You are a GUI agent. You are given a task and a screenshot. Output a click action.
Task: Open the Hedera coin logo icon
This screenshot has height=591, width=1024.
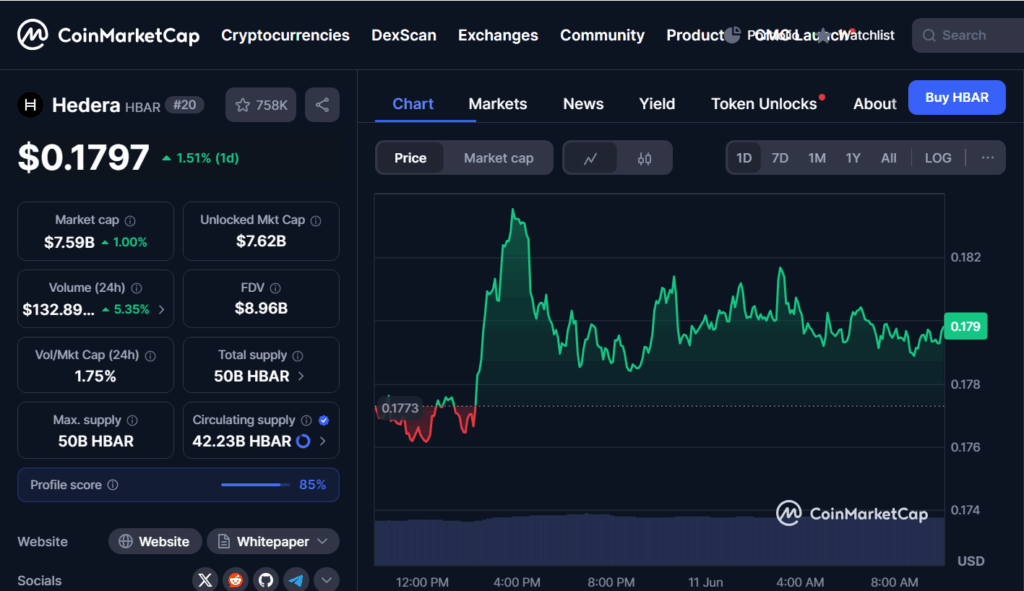point(30,104)
